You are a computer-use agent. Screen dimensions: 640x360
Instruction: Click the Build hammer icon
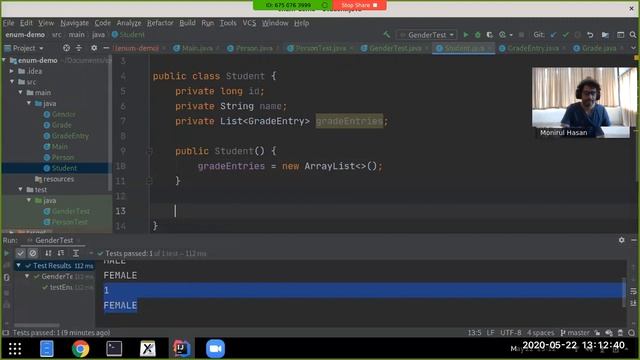(x=387, y=35)
